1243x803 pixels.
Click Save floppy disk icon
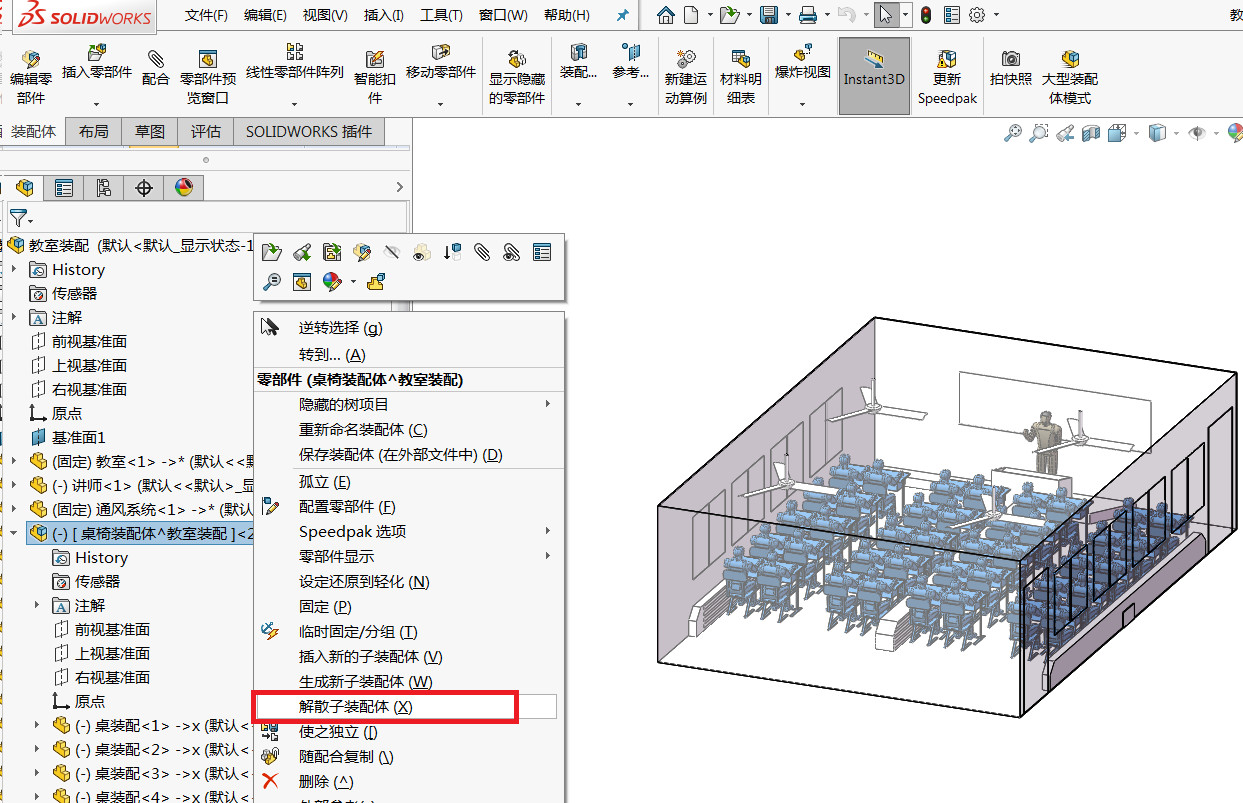(x=769, y=15)
